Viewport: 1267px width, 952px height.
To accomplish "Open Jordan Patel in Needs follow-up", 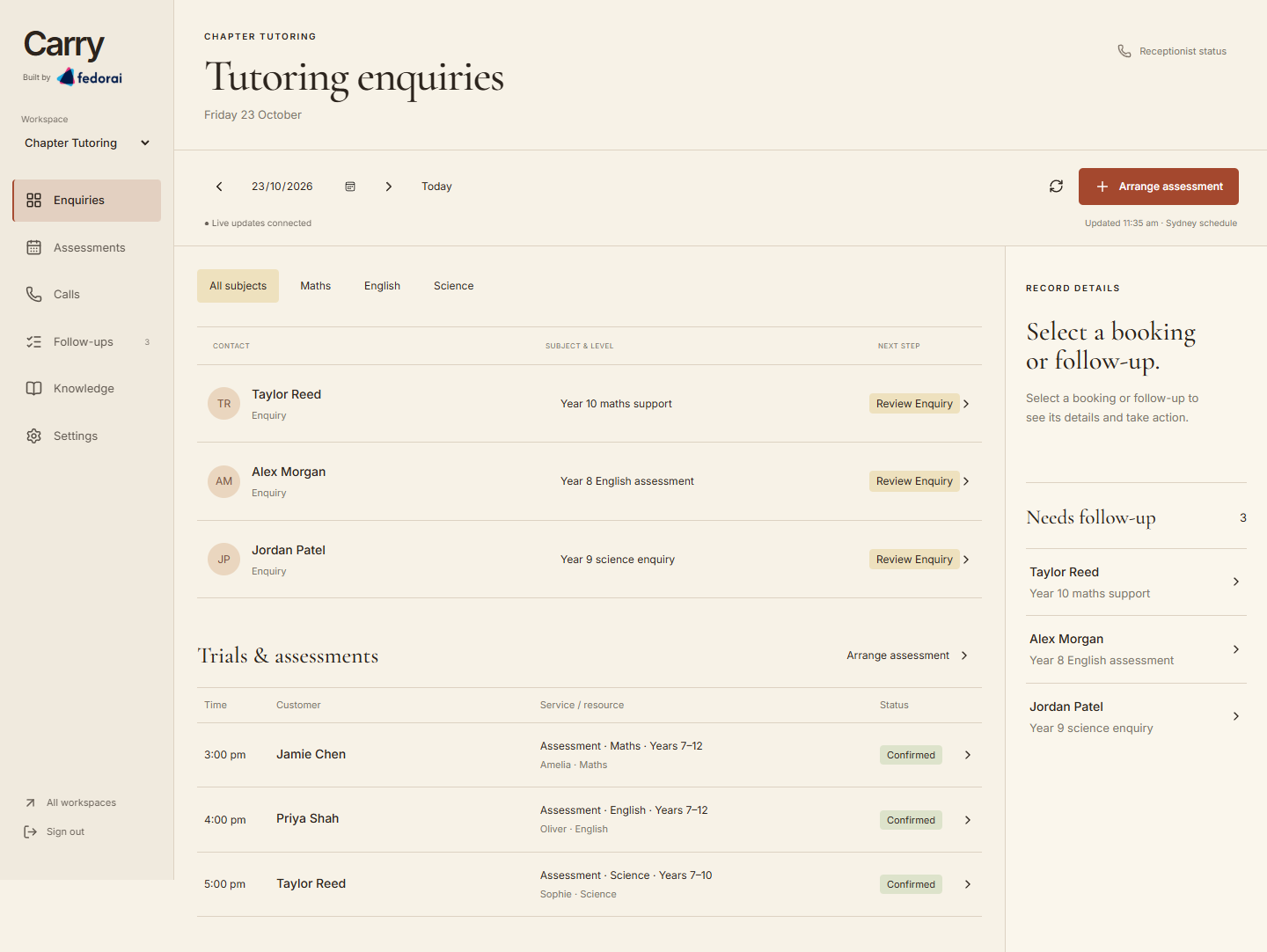I will [x=1136, y=717].
